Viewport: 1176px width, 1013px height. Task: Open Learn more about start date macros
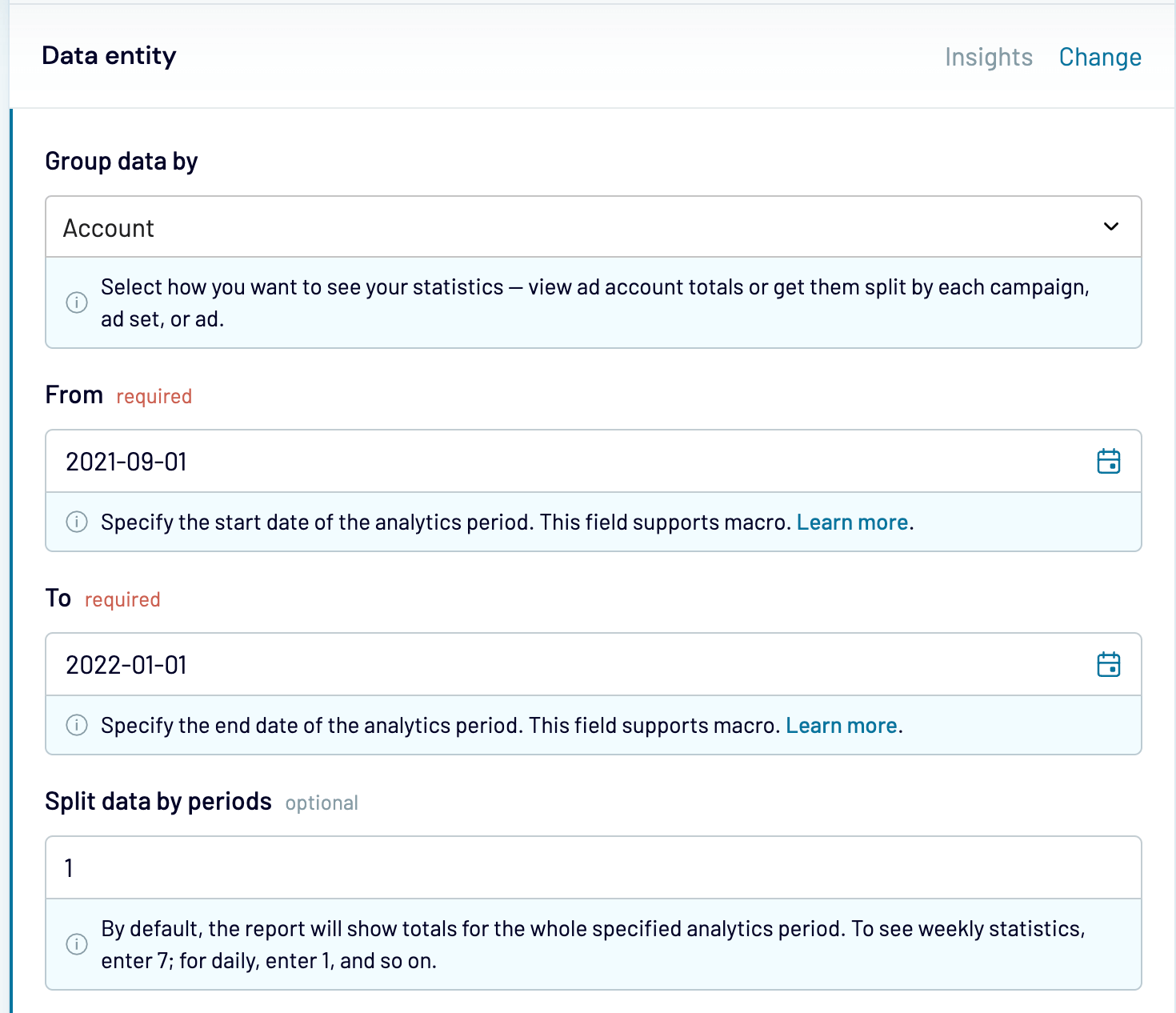(x=851, y=522)
